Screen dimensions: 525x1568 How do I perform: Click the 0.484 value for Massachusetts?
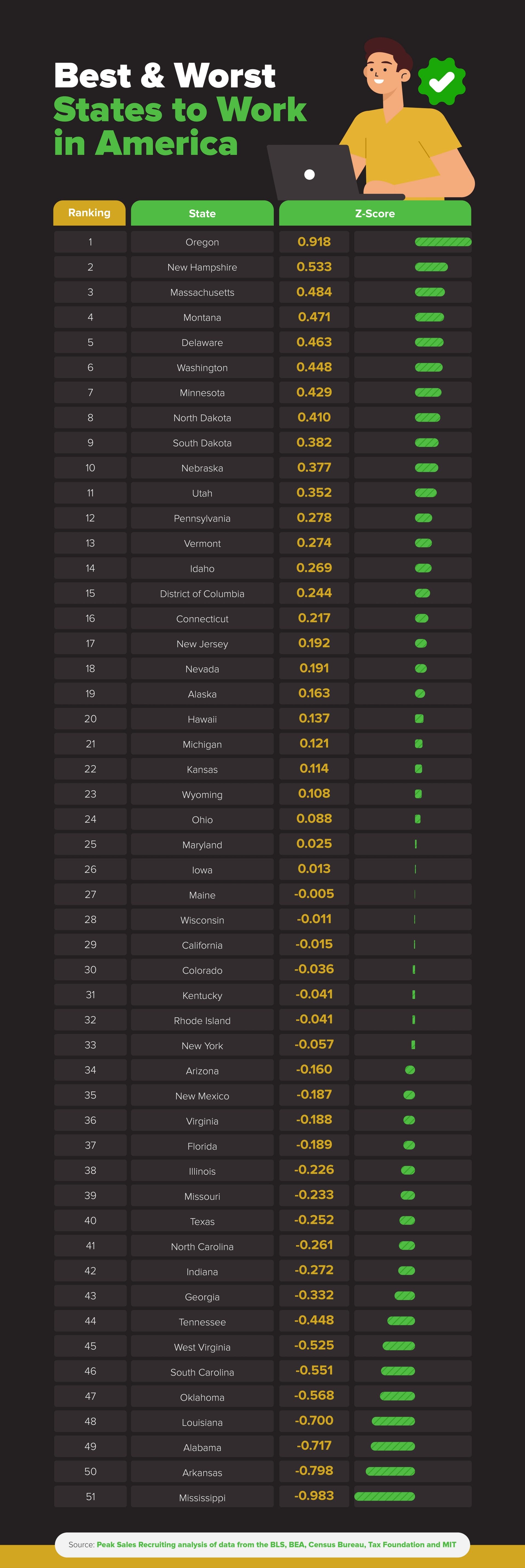(314, 292)
